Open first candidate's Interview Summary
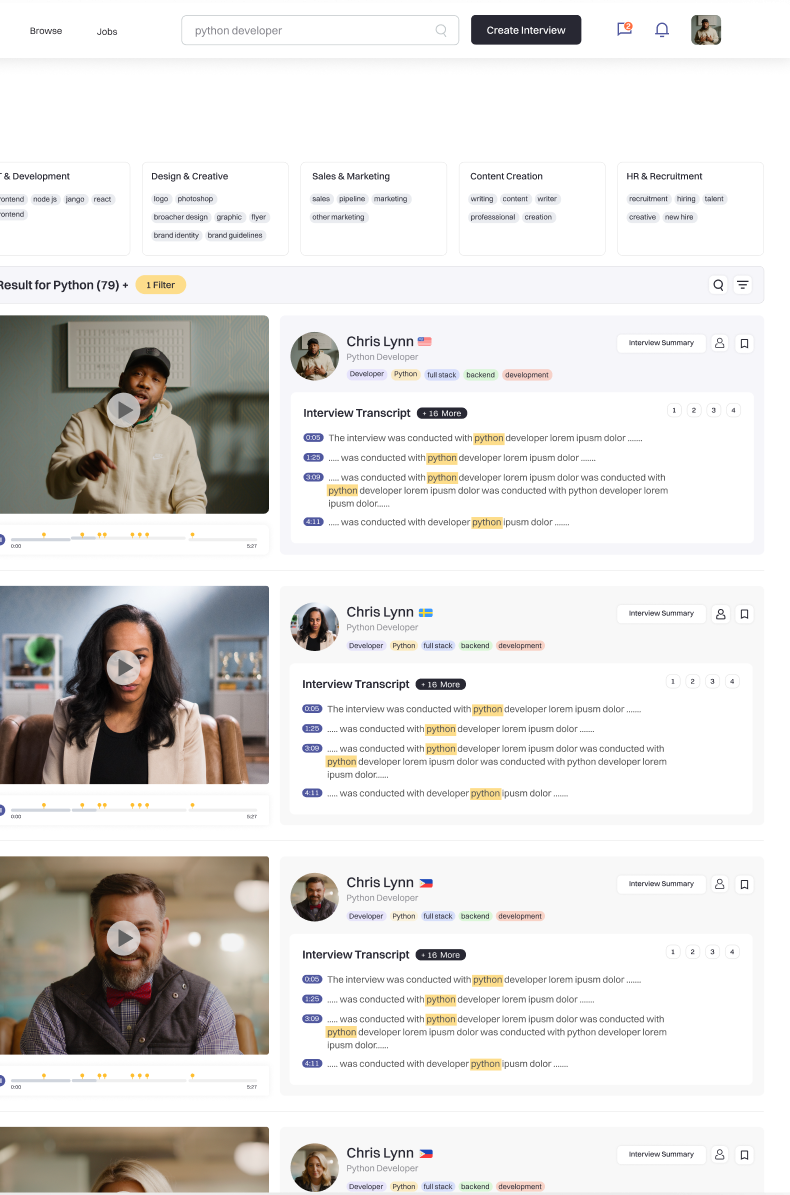This screenshot has width=790, height=1195. pos(661,343)
